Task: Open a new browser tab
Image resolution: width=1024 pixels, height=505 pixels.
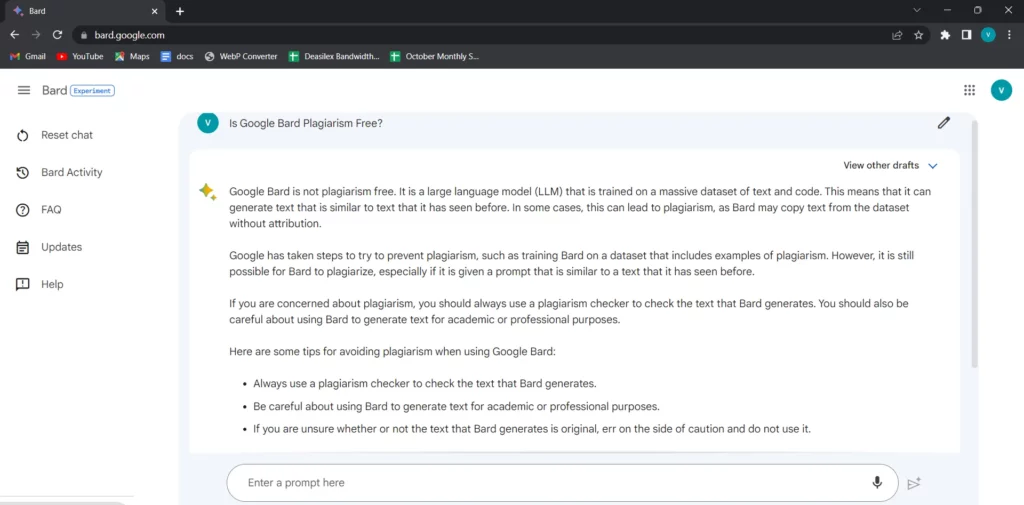Action: pos(180,11)
